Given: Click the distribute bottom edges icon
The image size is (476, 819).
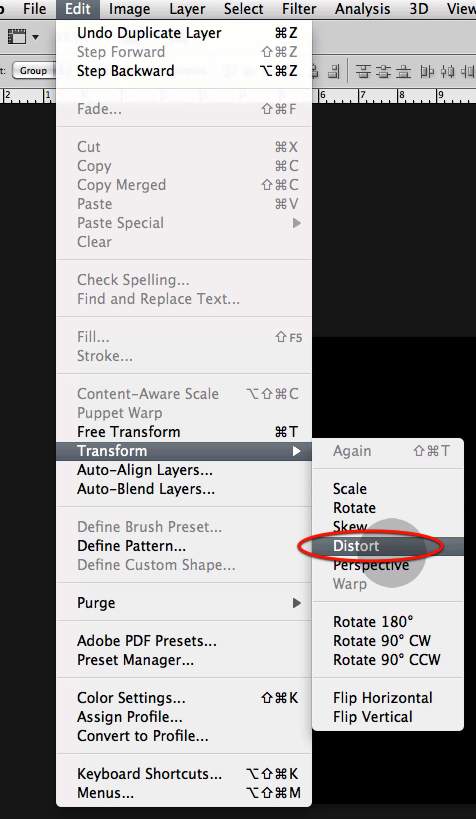Looking at the screenshot, I should tap(403, 71).
